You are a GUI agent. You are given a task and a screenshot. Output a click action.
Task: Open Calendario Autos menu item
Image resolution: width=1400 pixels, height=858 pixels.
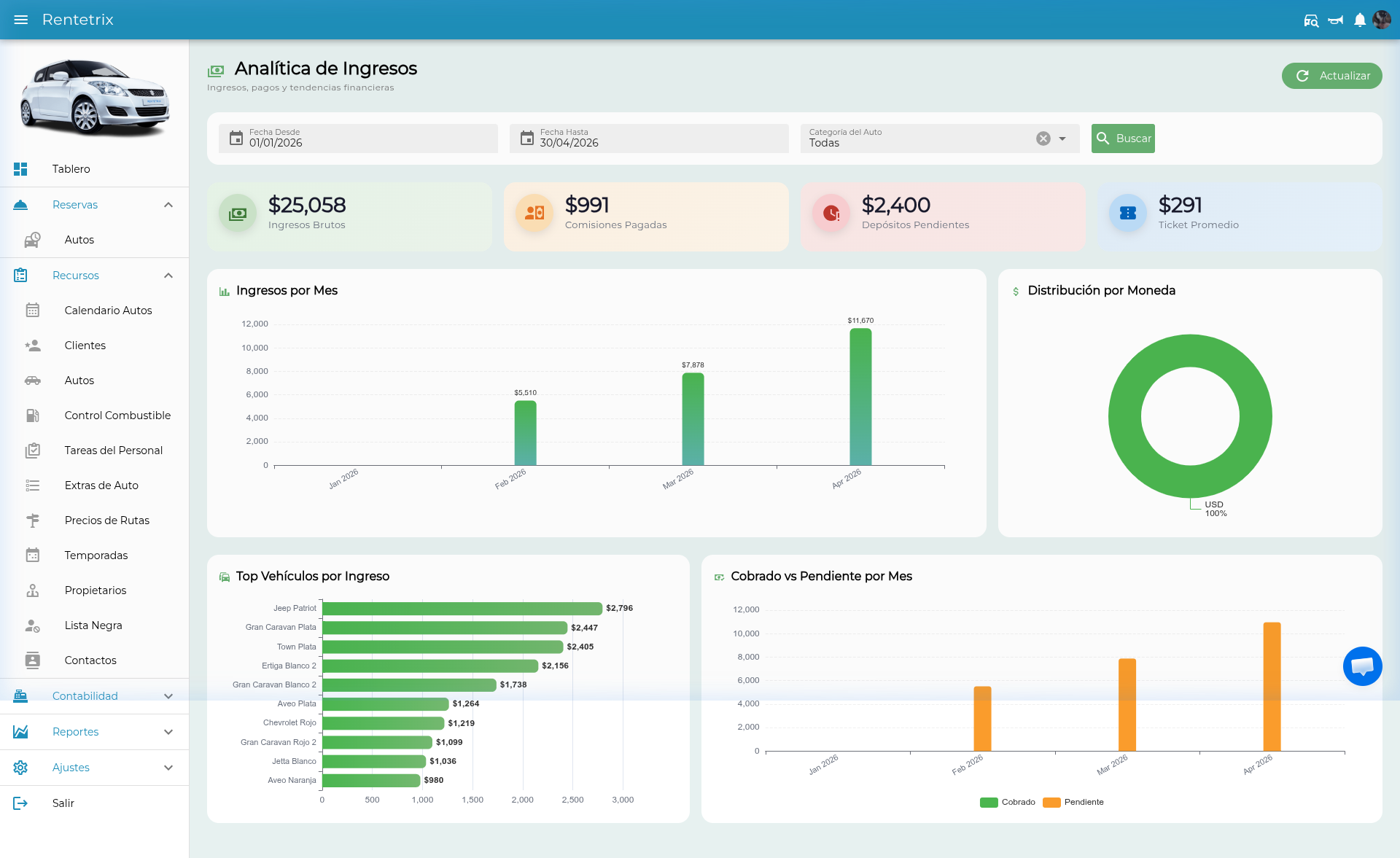tap(95, 311)
